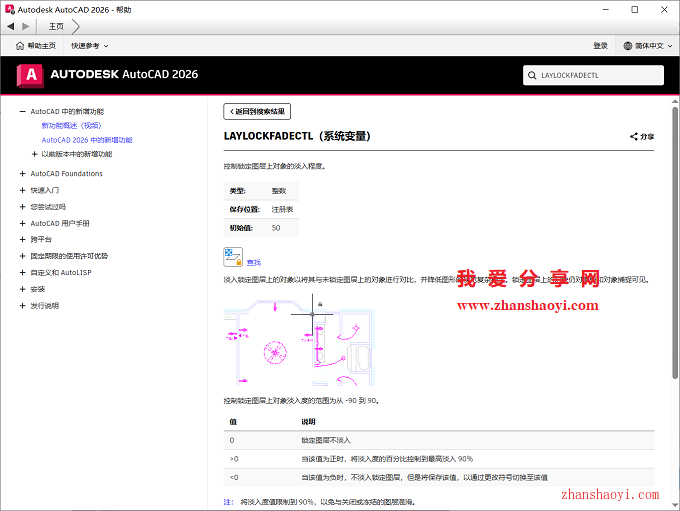Click the 注册表 saved-location value
The height and width of the screenshot is (511, 680).
click(x=282, y=210)
